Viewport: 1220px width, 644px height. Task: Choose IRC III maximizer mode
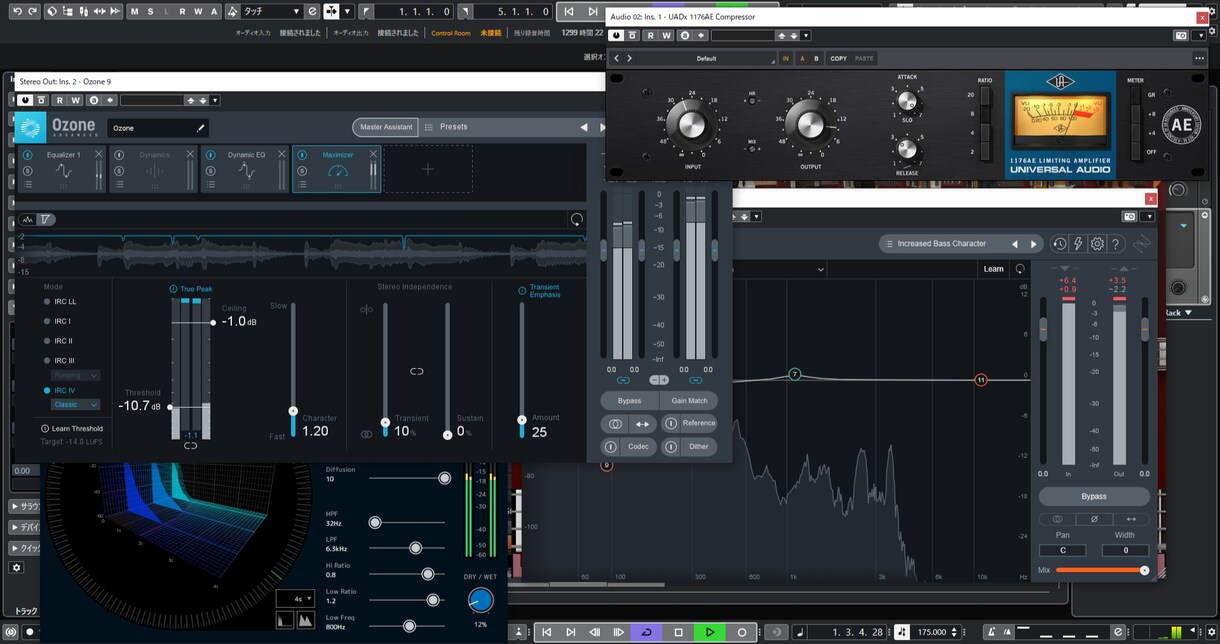(x=59, y=360)
